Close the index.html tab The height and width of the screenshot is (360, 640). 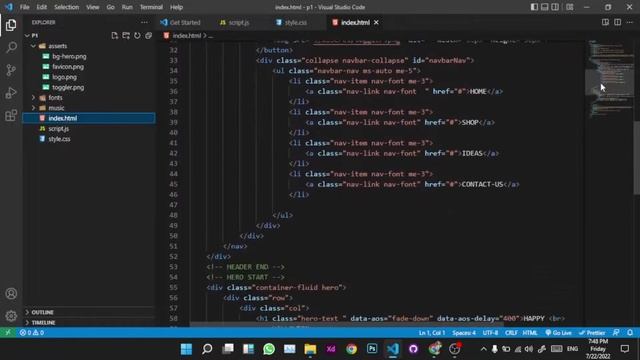[376, 22]
